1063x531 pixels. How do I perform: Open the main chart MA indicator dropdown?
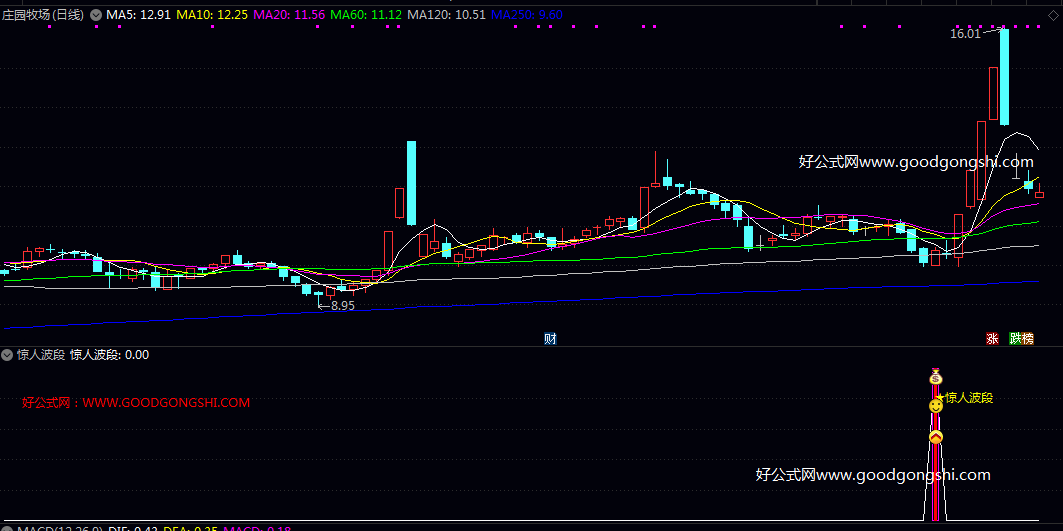tap(96, 15)
